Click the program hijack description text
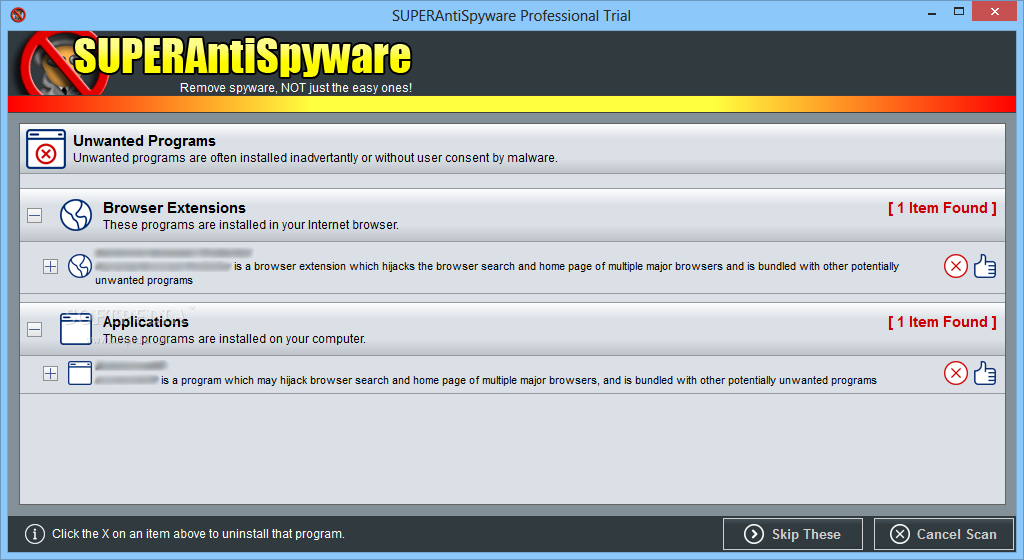This screenshot has width=1024, height=560. click(519, 380)
